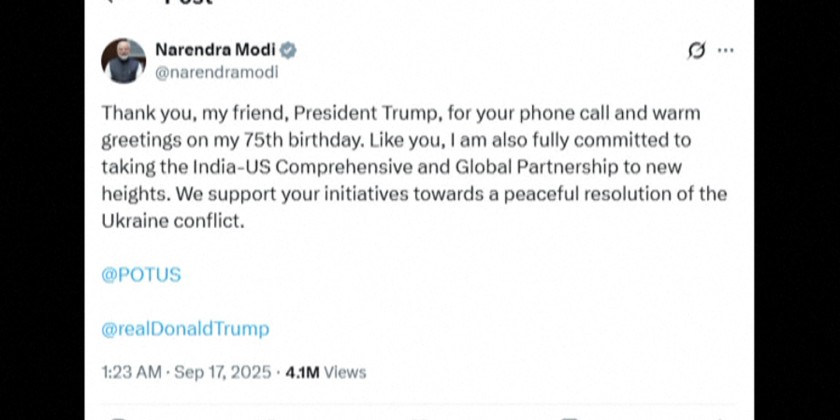Follow the @POTUS mention link

click(x=141, y=275)
